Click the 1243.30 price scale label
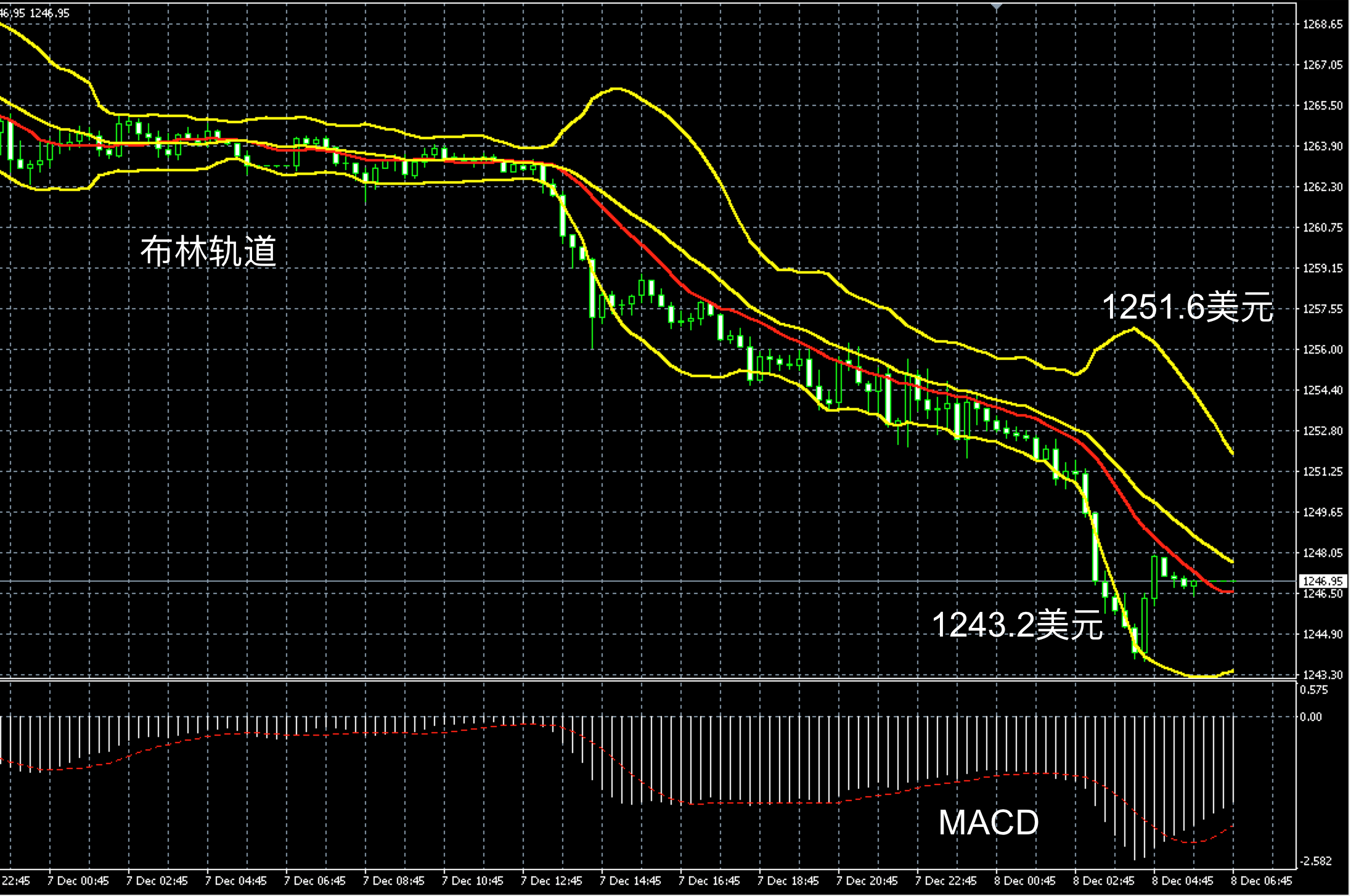 click(x=1323, y=675)
